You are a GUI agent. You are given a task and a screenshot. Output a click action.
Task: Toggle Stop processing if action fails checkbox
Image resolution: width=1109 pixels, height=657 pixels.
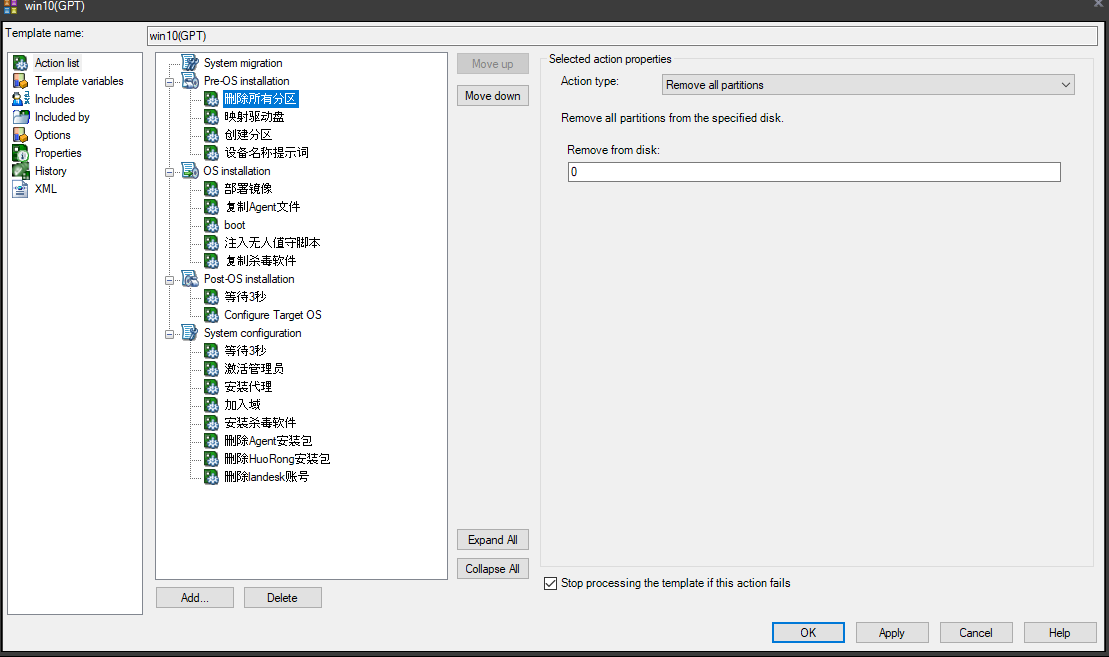(550, 583)
